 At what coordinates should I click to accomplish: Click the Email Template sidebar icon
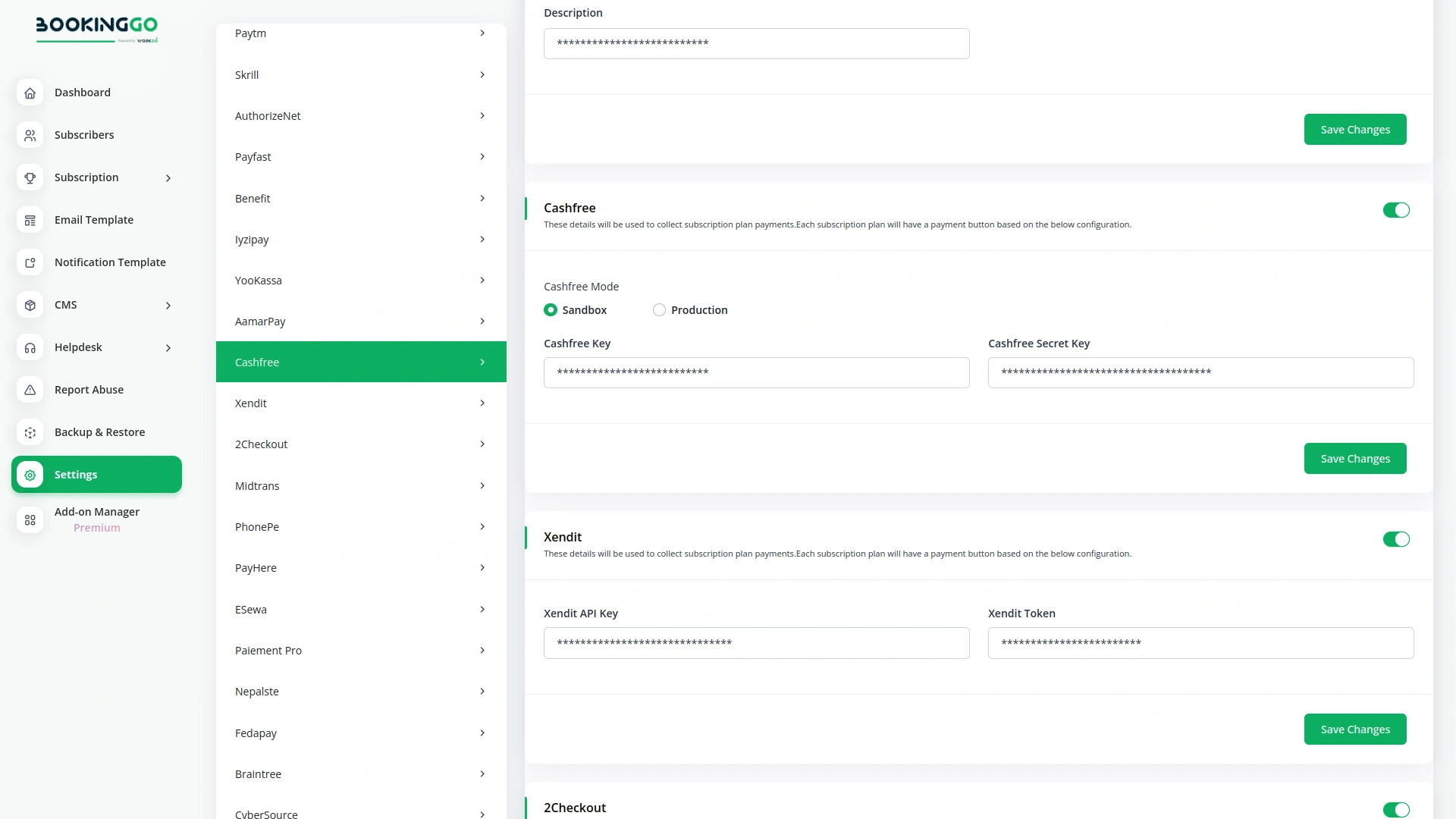coord(30,220)
